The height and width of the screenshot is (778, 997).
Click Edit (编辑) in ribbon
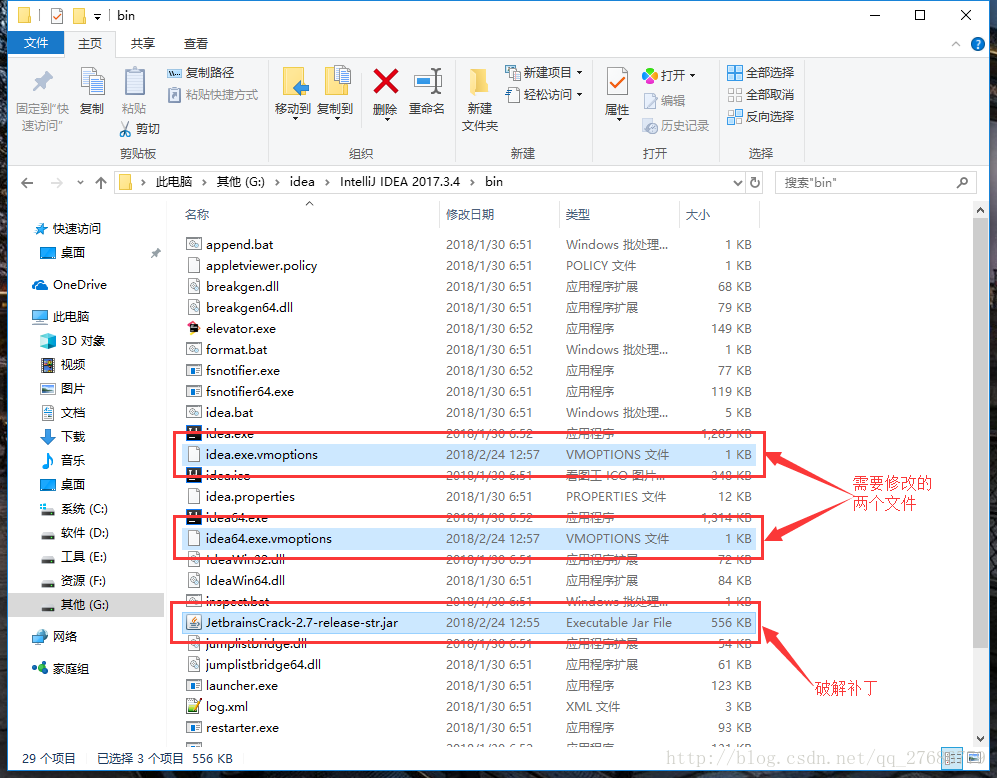[664, 100]
